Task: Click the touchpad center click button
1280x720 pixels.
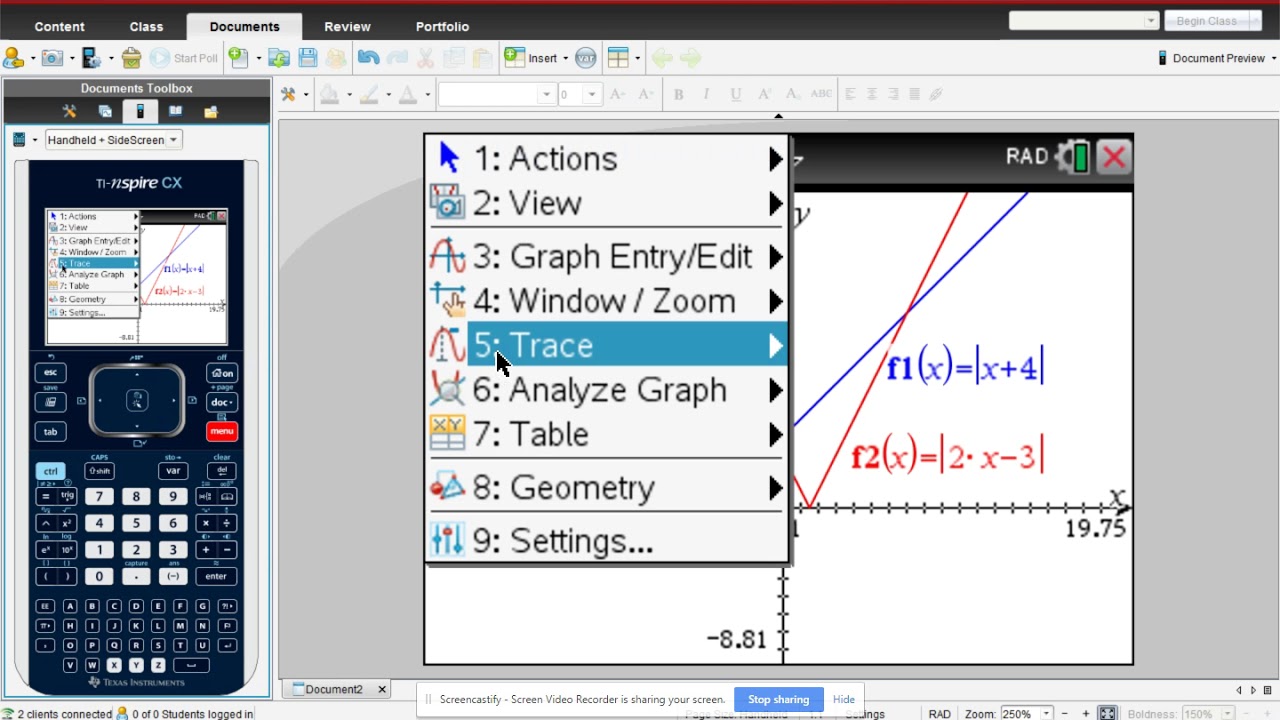Action: [137, 401]
